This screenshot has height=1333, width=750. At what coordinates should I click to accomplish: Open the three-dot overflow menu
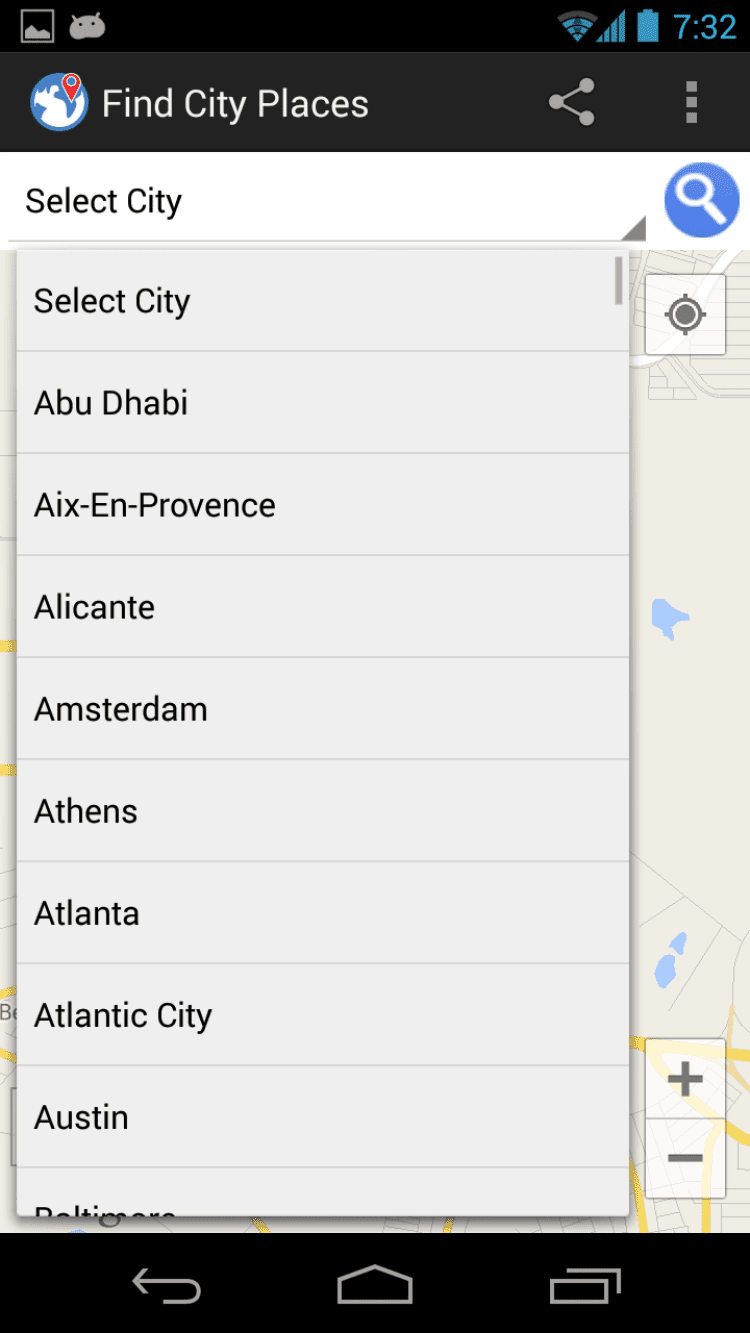coord(691,102)
